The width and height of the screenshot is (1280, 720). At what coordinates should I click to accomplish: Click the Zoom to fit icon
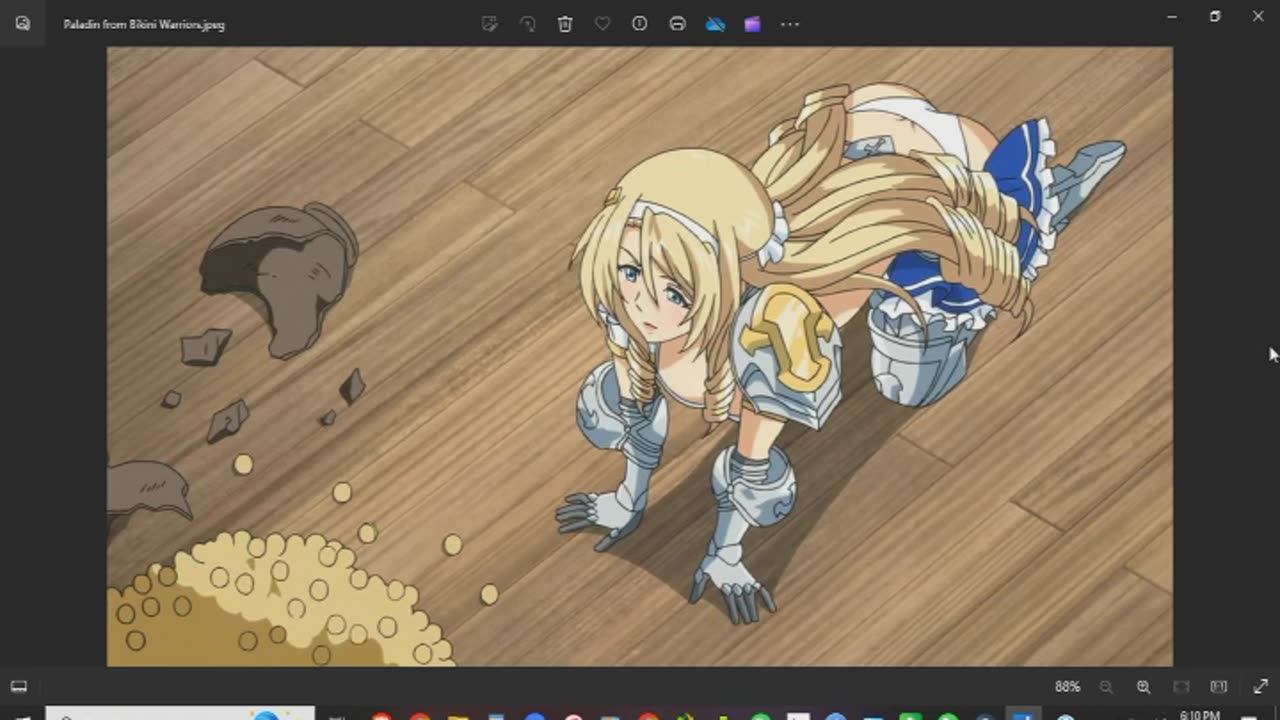pyautogui.click(x=1181, y=687)
